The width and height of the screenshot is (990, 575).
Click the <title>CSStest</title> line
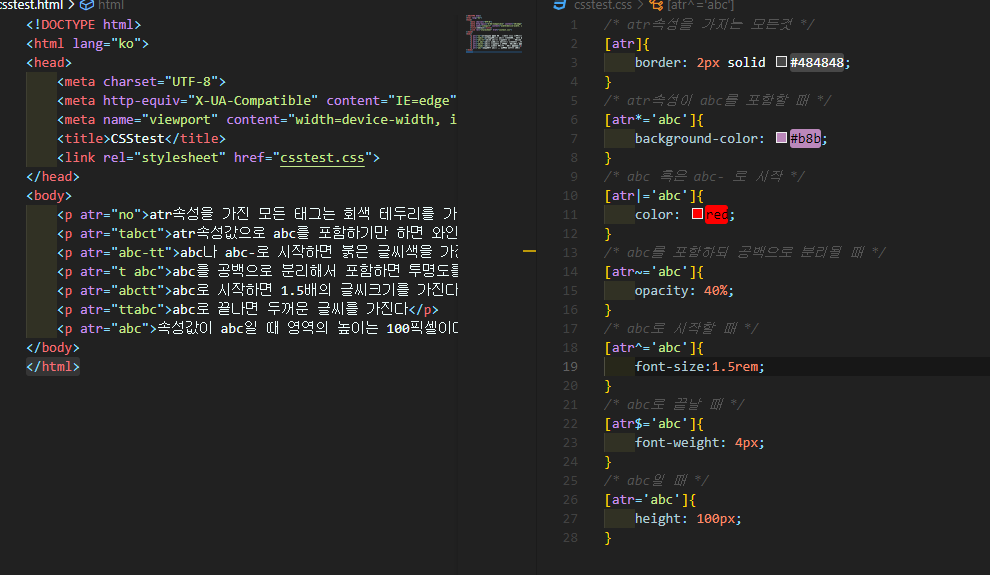click(141, 138)
